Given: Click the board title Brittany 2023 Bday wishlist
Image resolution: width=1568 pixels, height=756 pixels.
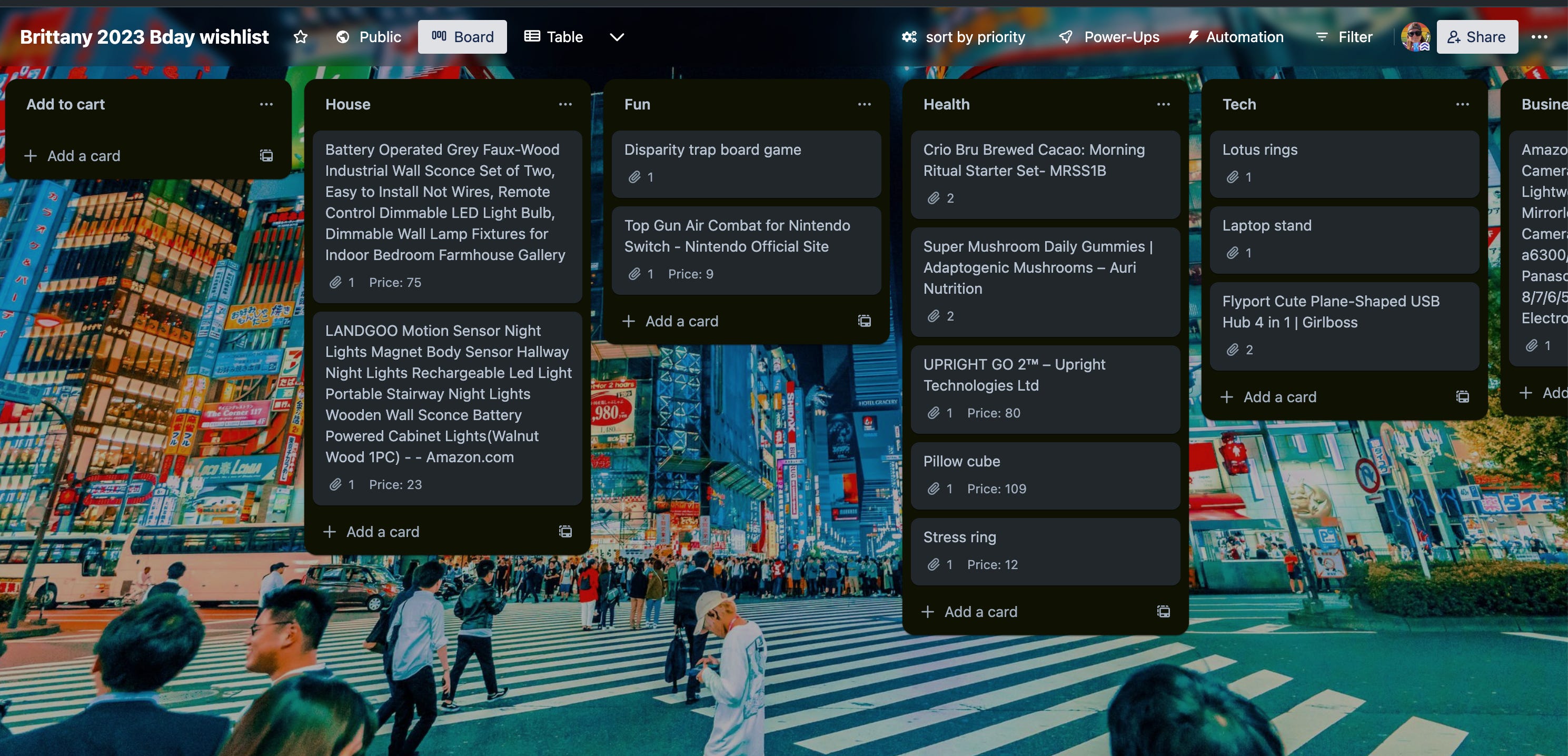Looking at the screenshot, I should coord(144,37).
